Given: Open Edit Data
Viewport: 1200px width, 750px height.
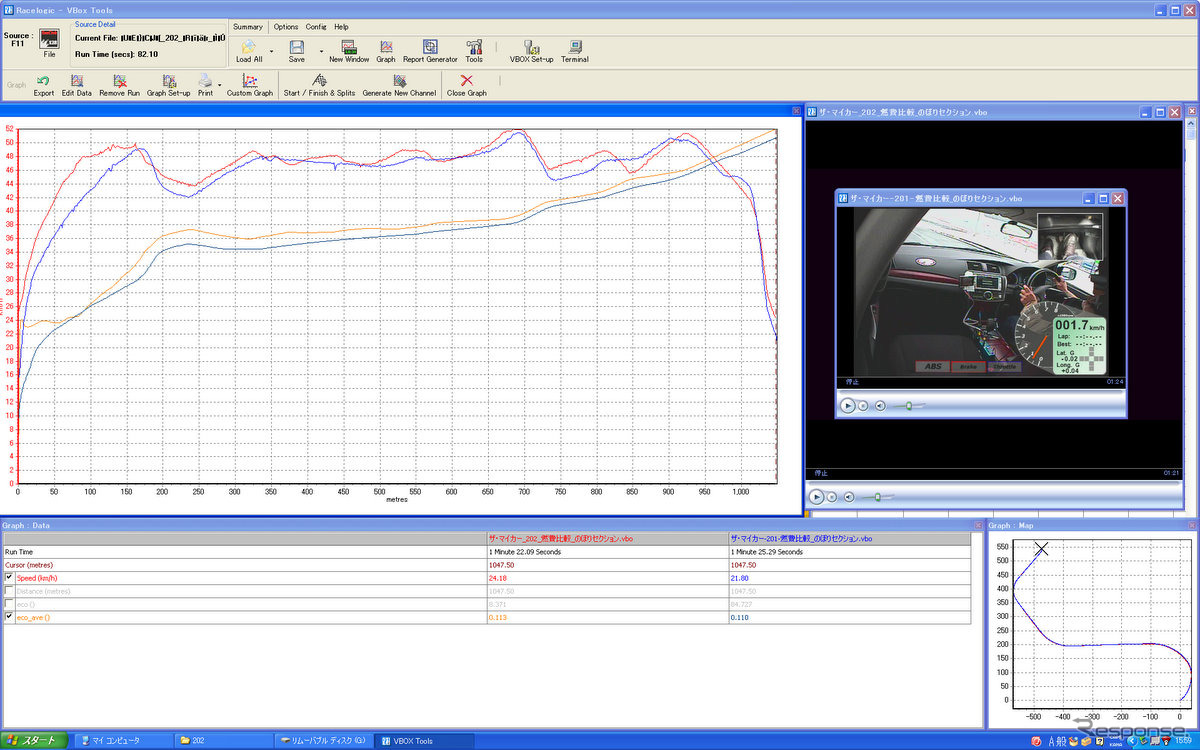Looking at the screenshot, I should (x=77, y=86).
